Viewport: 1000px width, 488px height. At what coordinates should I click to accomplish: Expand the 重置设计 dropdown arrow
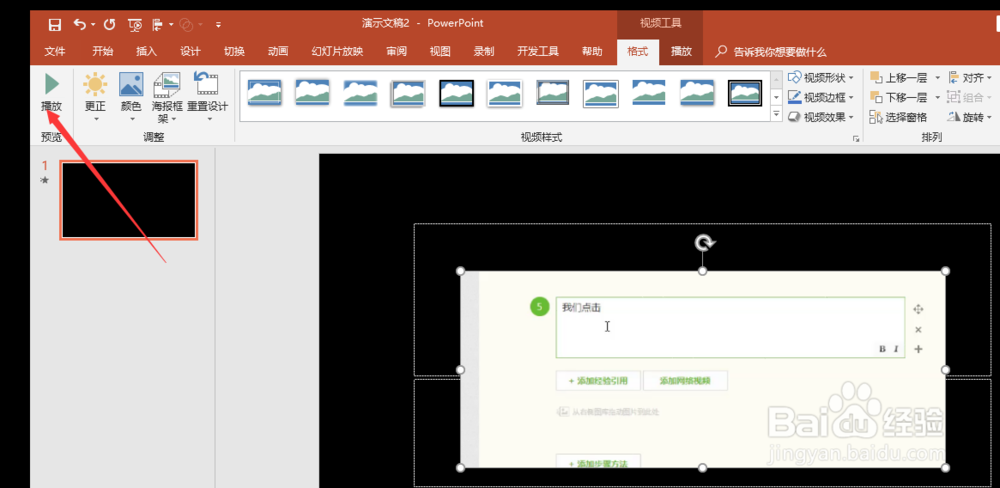tap(209, 119)
